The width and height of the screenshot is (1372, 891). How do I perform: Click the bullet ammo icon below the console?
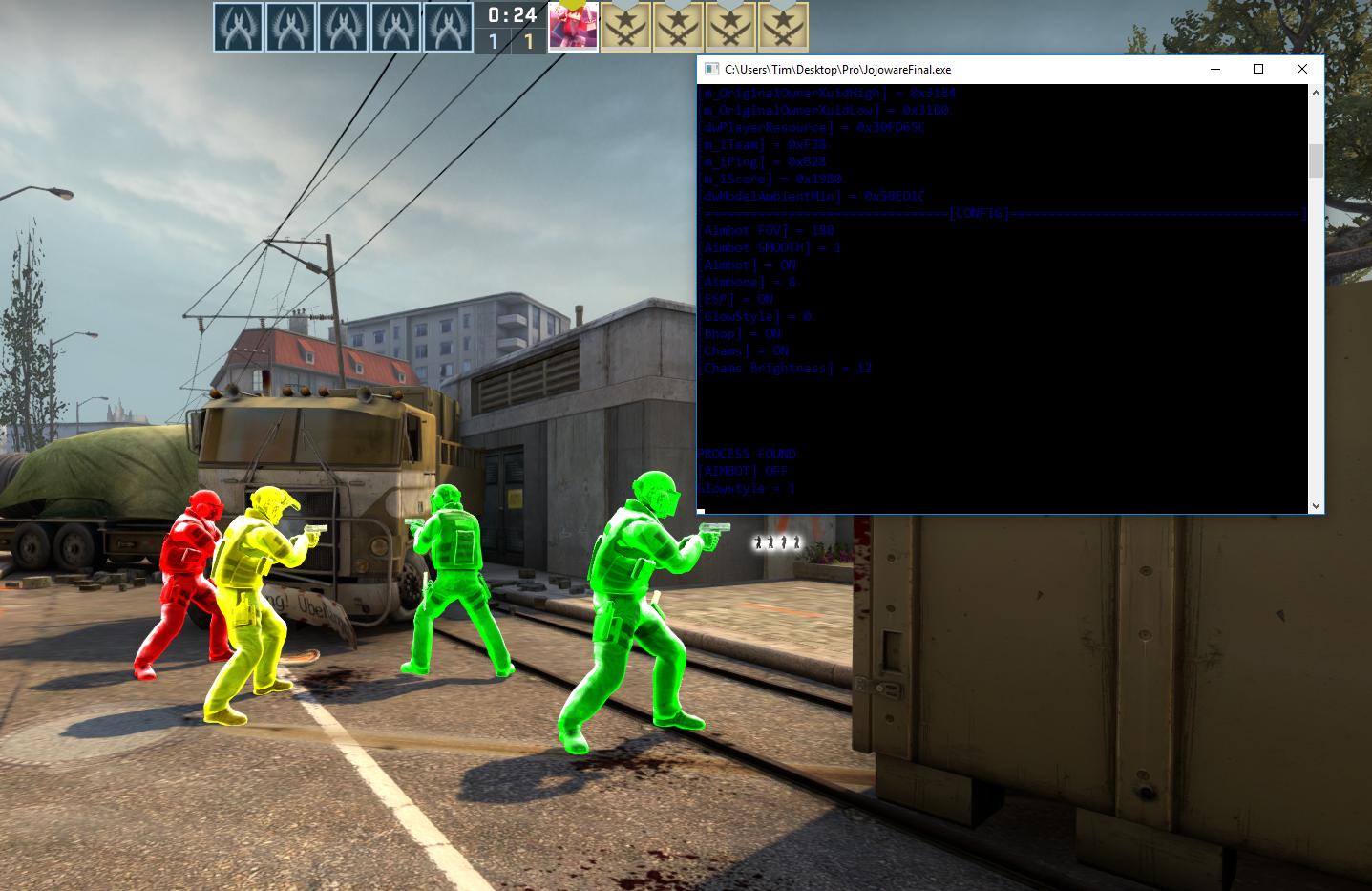[x=777, y=542]
